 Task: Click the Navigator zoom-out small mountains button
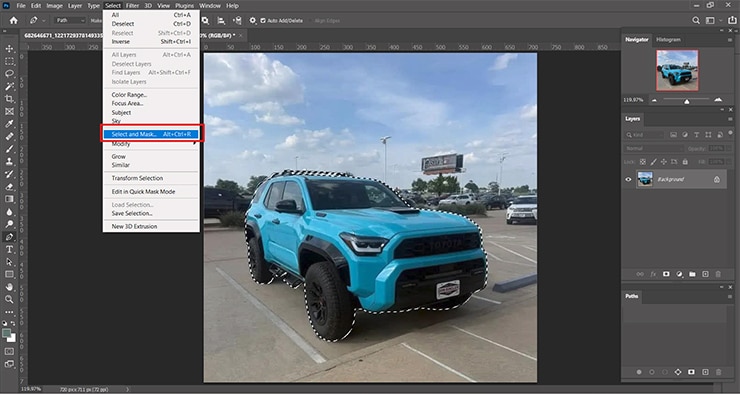coord(654,100)
